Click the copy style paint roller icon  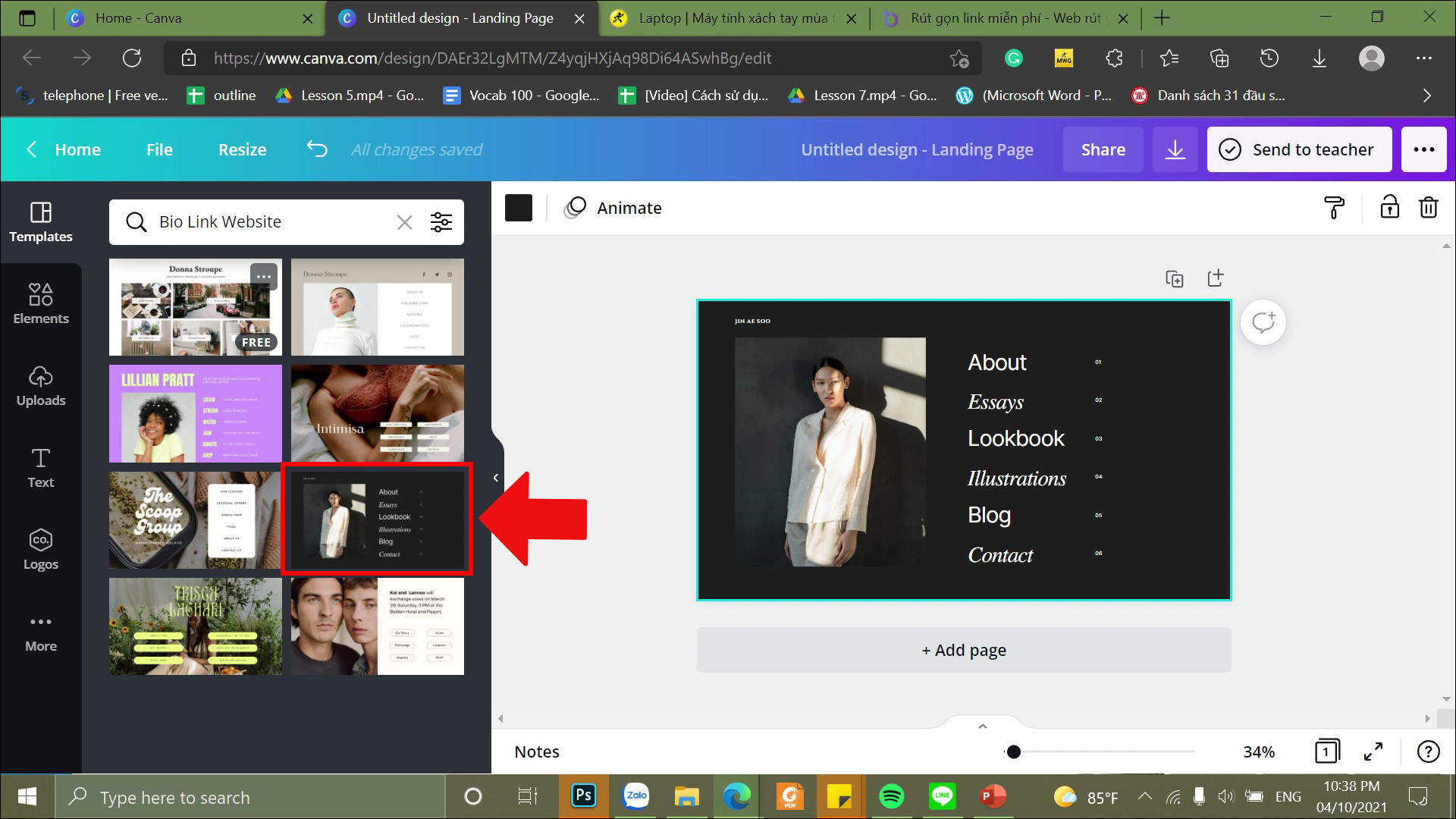pyautogui.click(x=1334, y=208)
